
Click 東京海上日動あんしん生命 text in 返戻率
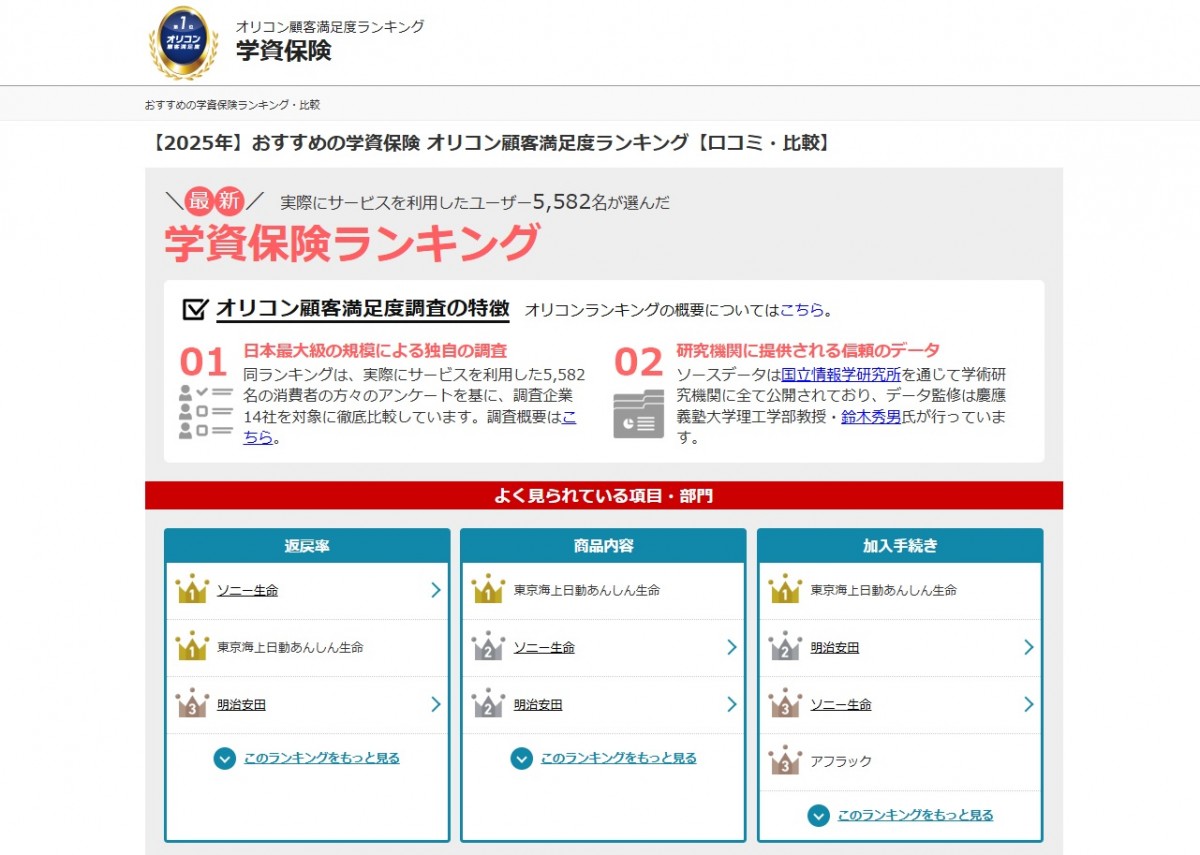290,647
